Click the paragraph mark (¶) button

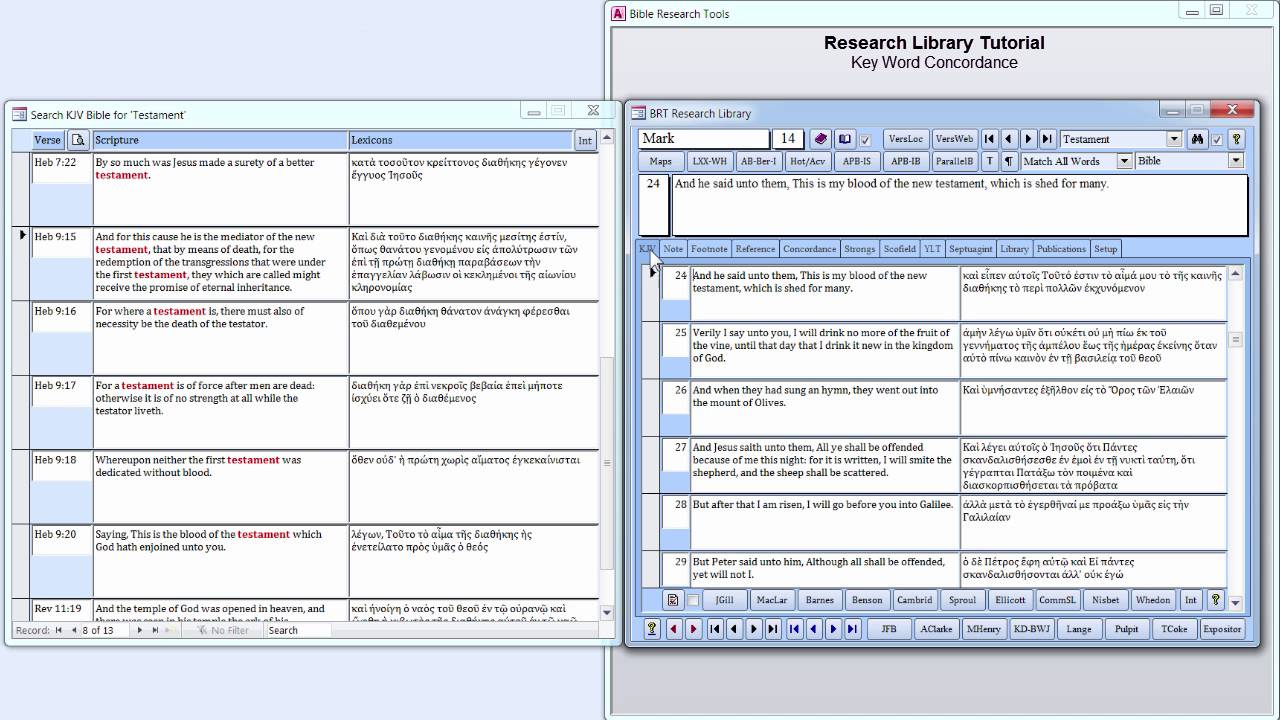pyautogui.click(x=1009, y=161)
